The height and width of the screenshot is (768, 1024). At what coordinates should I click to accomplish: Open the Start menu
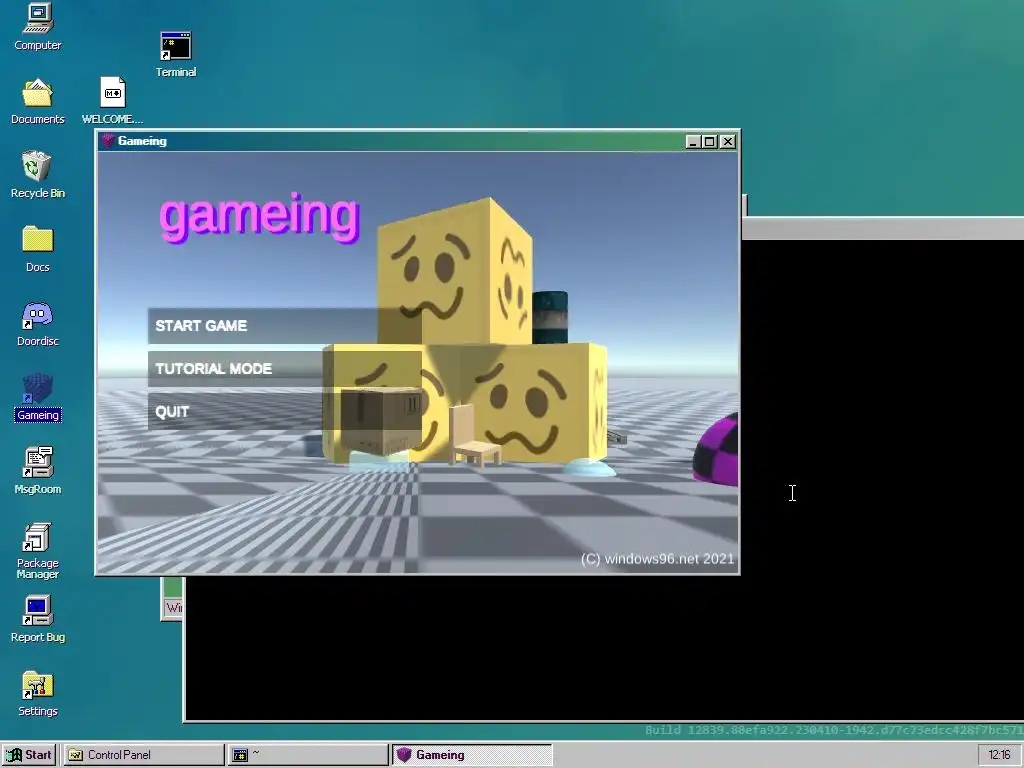(x=29, y=755)
